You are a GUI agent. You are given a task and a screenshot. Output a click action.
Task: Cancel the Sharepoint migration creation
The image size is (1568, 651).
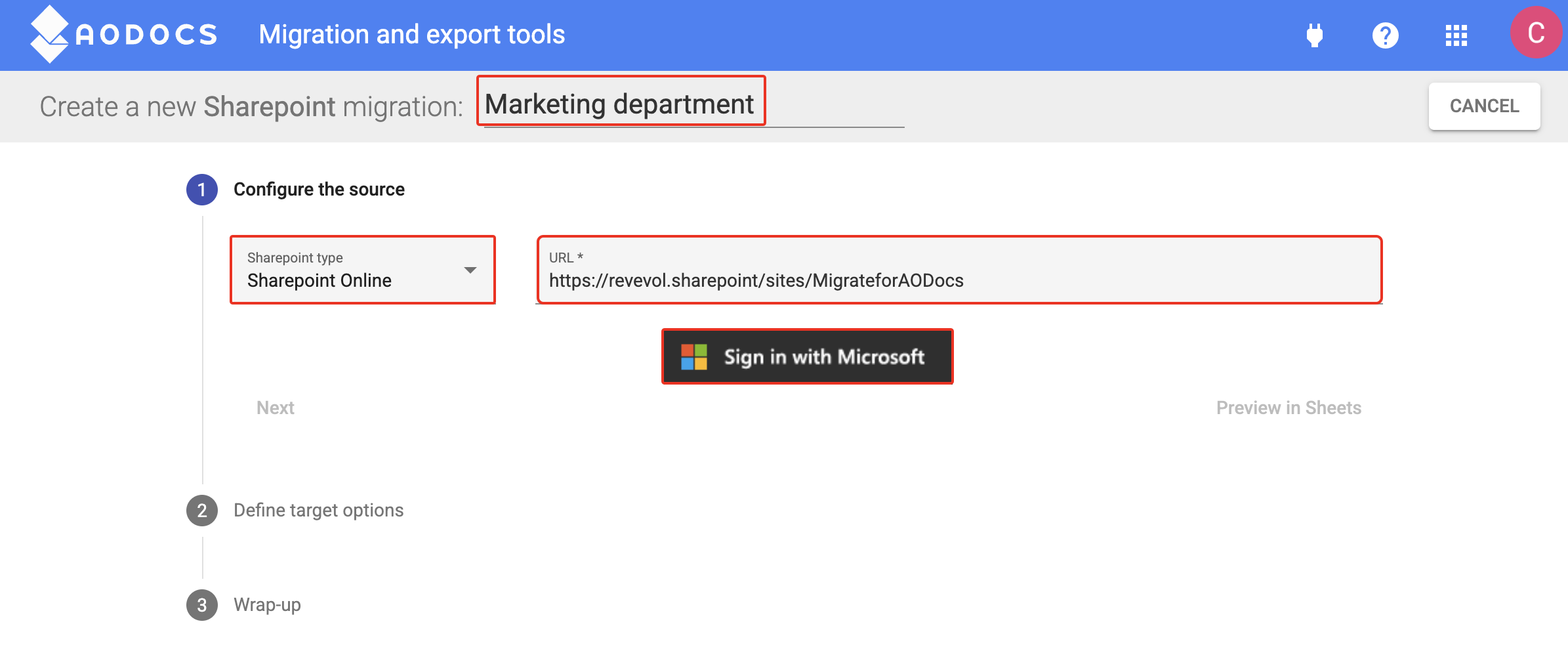1484,106
